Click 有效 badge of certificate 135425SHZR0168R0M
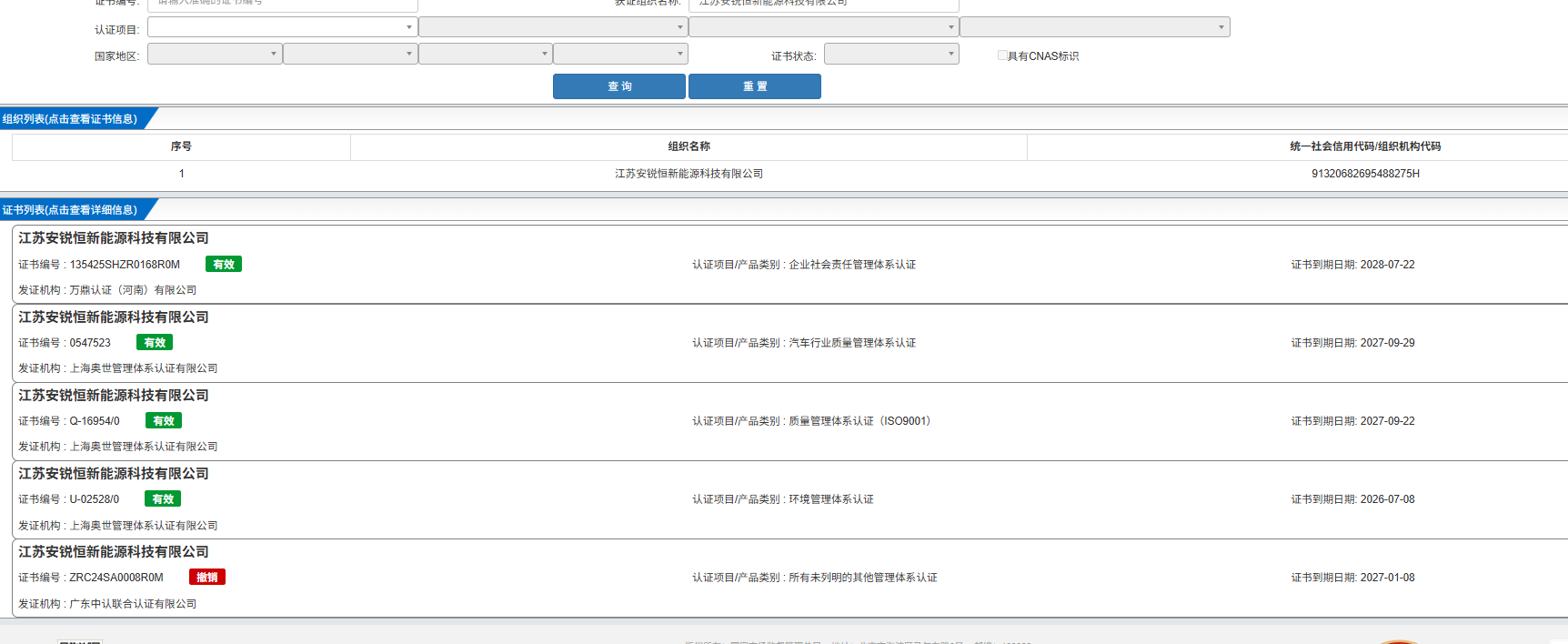Viewport: 1568px width, 644px height. 224,265
